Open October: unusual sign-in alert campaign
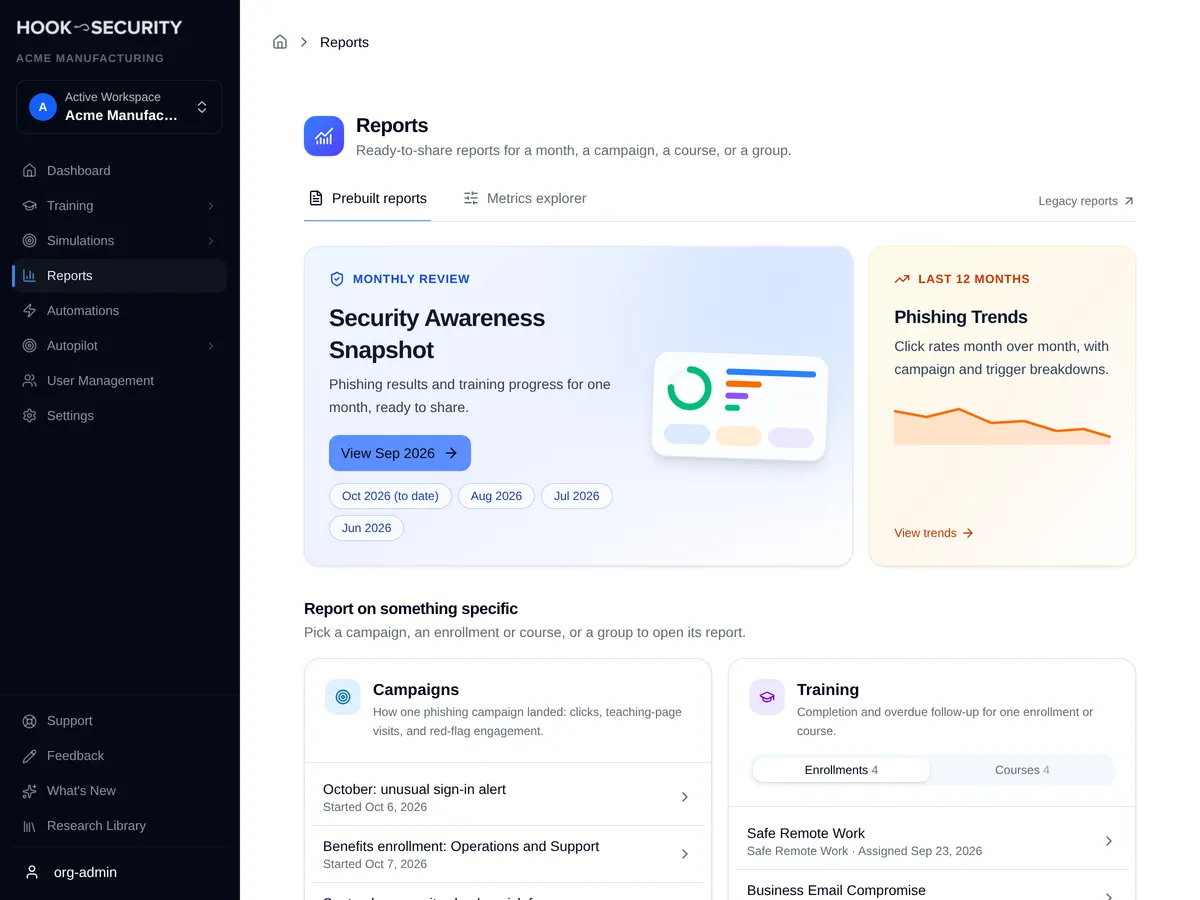The width and height of the screenshot is (1200, 900). coord(508,797)
